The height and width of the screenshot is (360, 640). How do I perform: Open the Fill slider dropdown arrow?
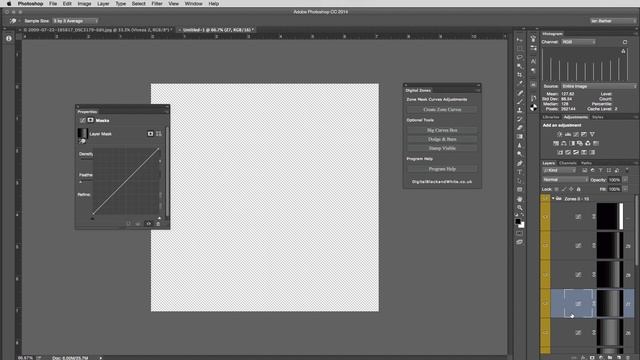click(x=625, y=189)
